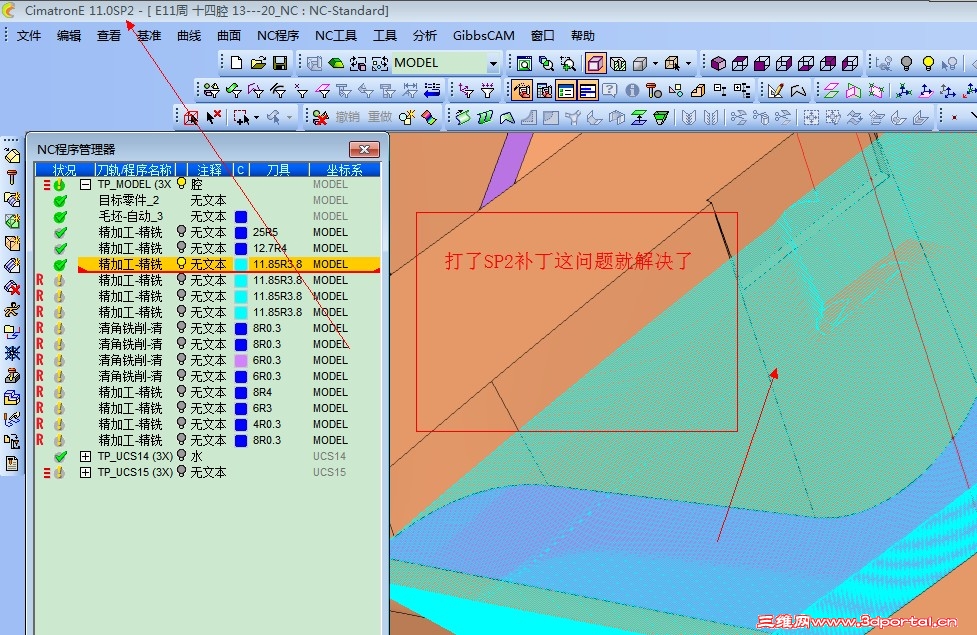Viewport: 977px width, 635px height.
Task: Collapse the TP_MODEL (3X) tree node
Action: tap(85, 184)
